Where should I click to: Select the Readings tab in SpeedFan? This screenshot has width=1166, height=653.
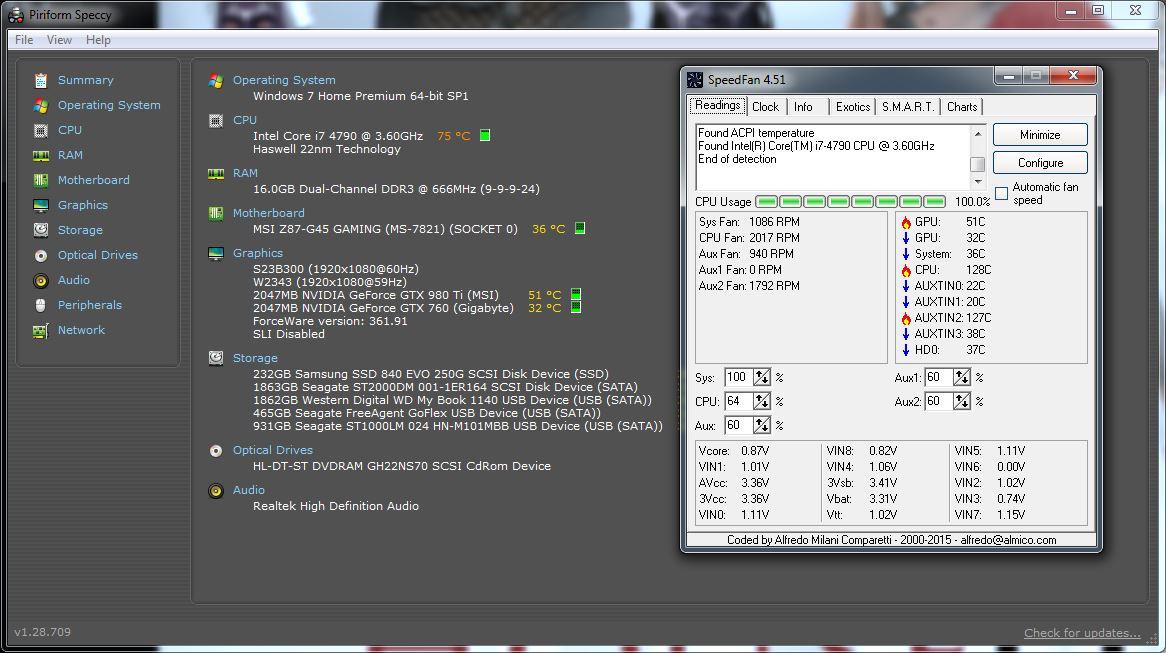[x=718, y=106]
